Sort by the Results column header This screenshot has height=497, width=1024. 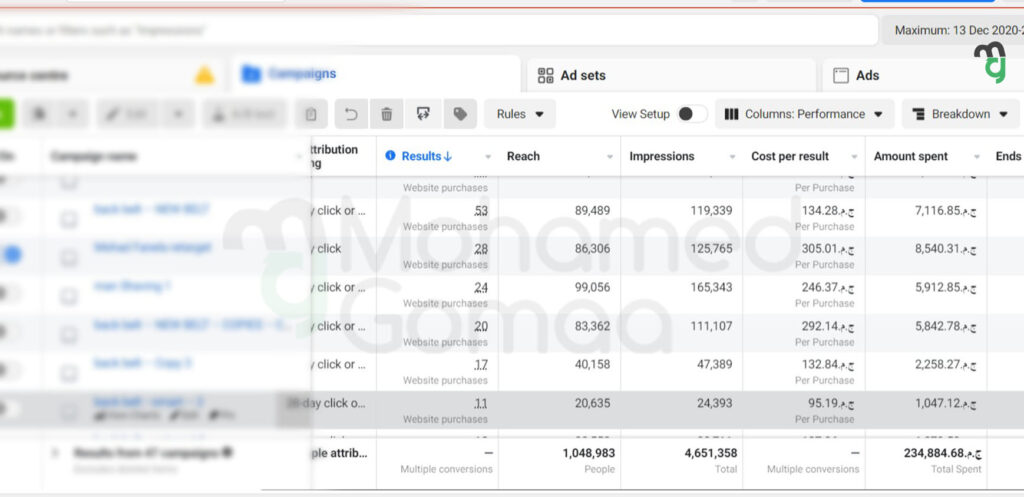click(426, 156)
